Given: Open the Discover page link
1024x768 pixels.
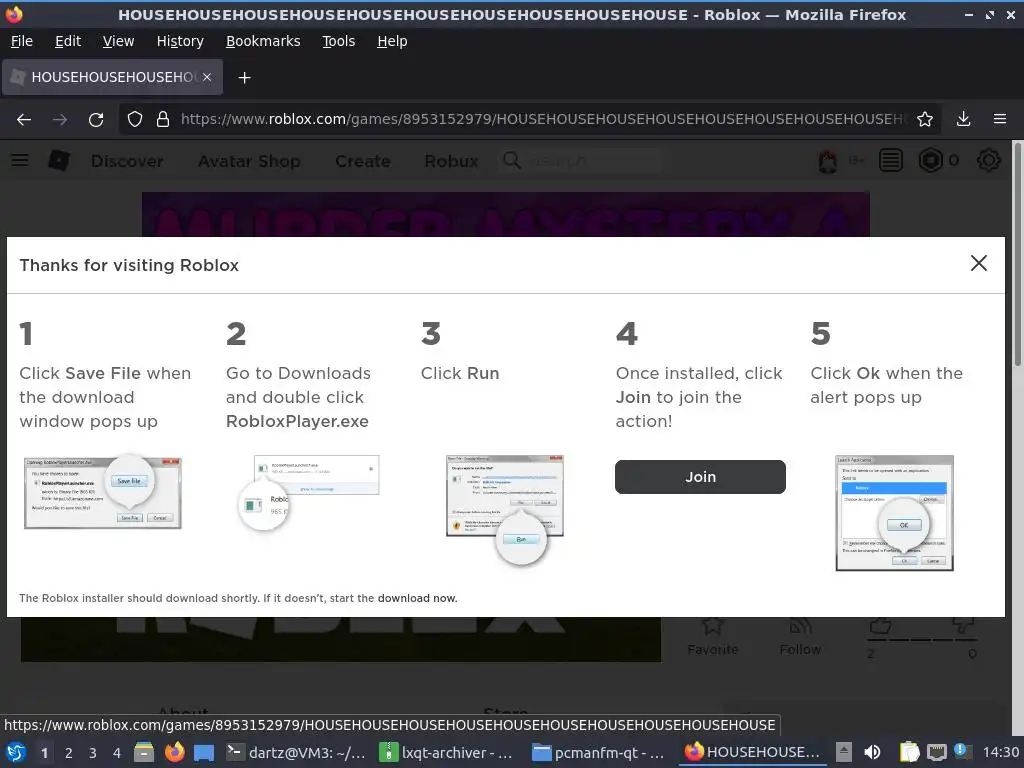Looking at the screenshot, I should coord(127,161).
